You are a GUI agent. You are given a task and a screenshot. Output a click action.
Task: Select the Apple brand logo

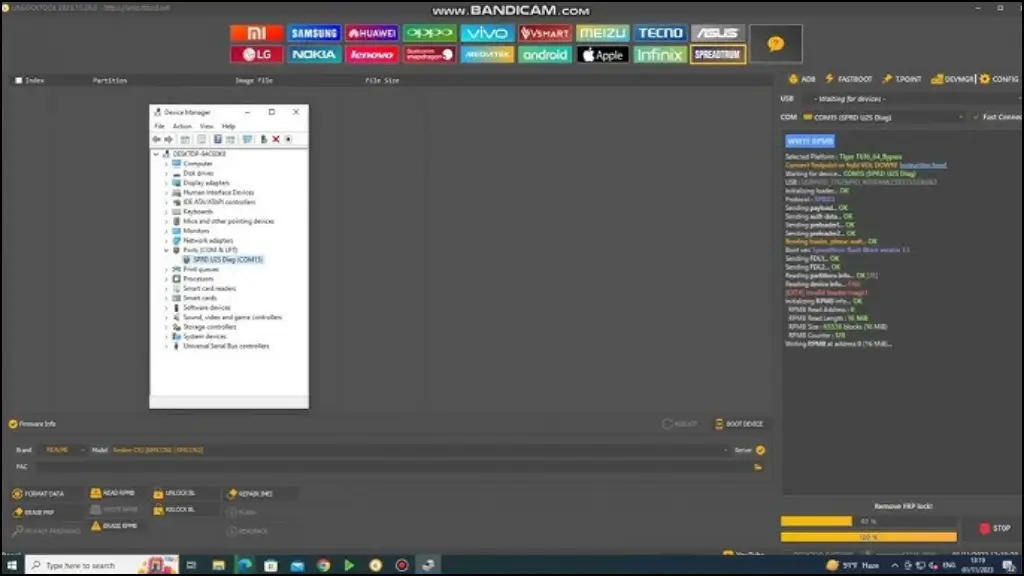click(602, 54)
